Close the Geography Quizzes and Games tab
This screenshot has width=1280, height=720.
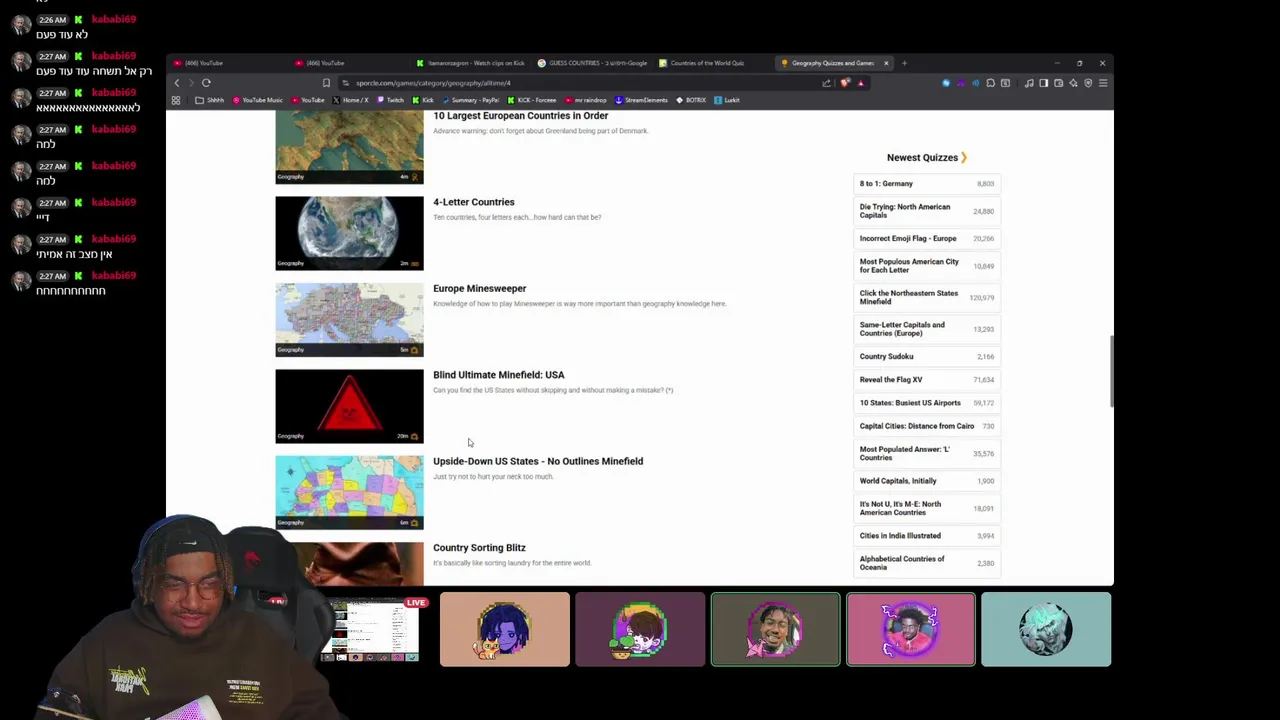point(886,63)
